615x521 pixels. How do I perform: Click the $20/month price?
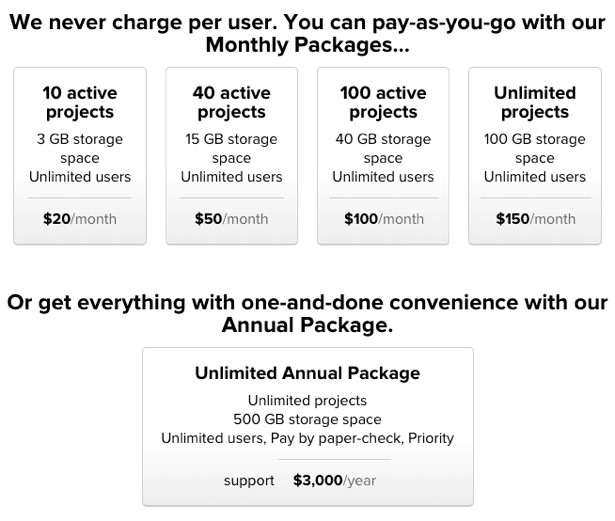pyautogui.click(x=80, y=219)
